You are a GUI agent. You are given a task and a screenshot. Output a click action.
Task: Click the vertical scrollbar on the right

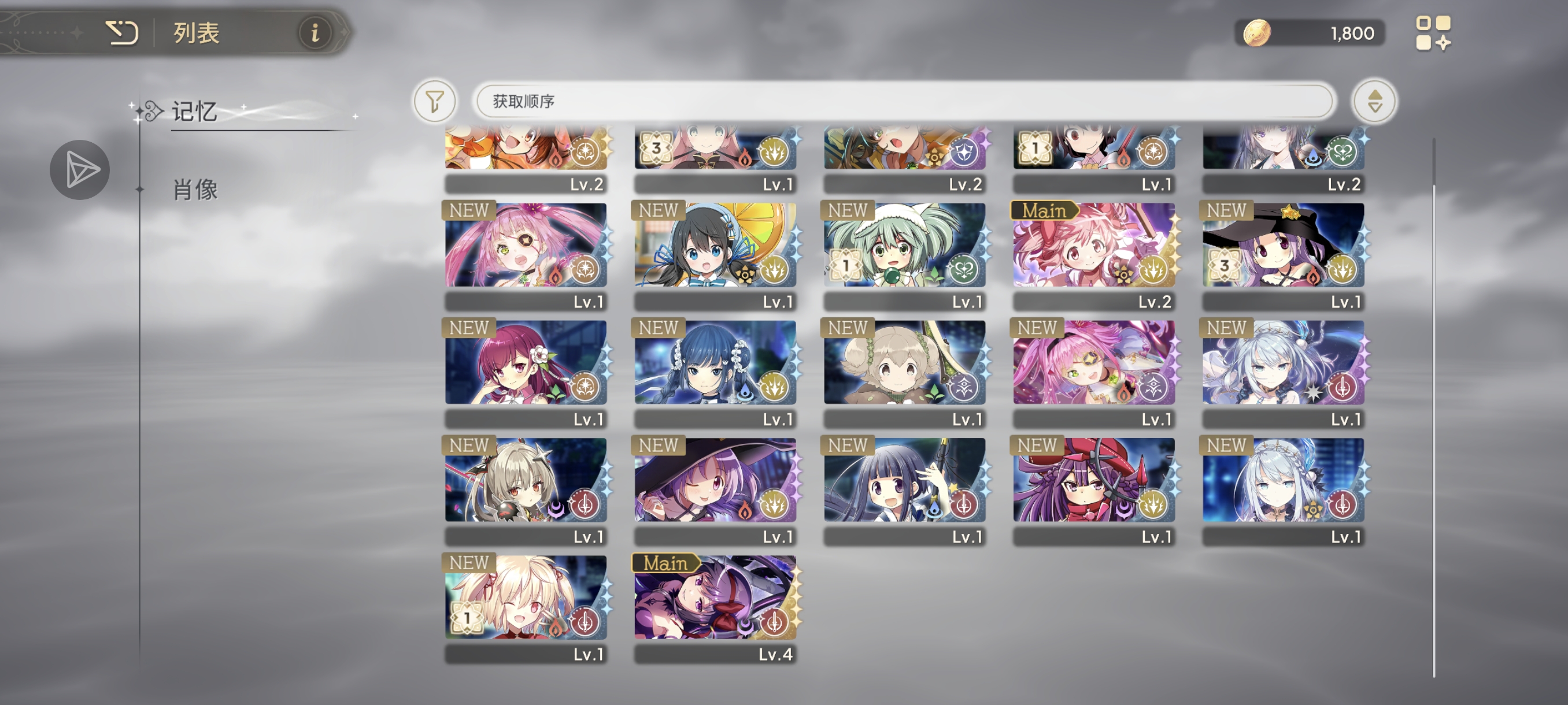1434,407
